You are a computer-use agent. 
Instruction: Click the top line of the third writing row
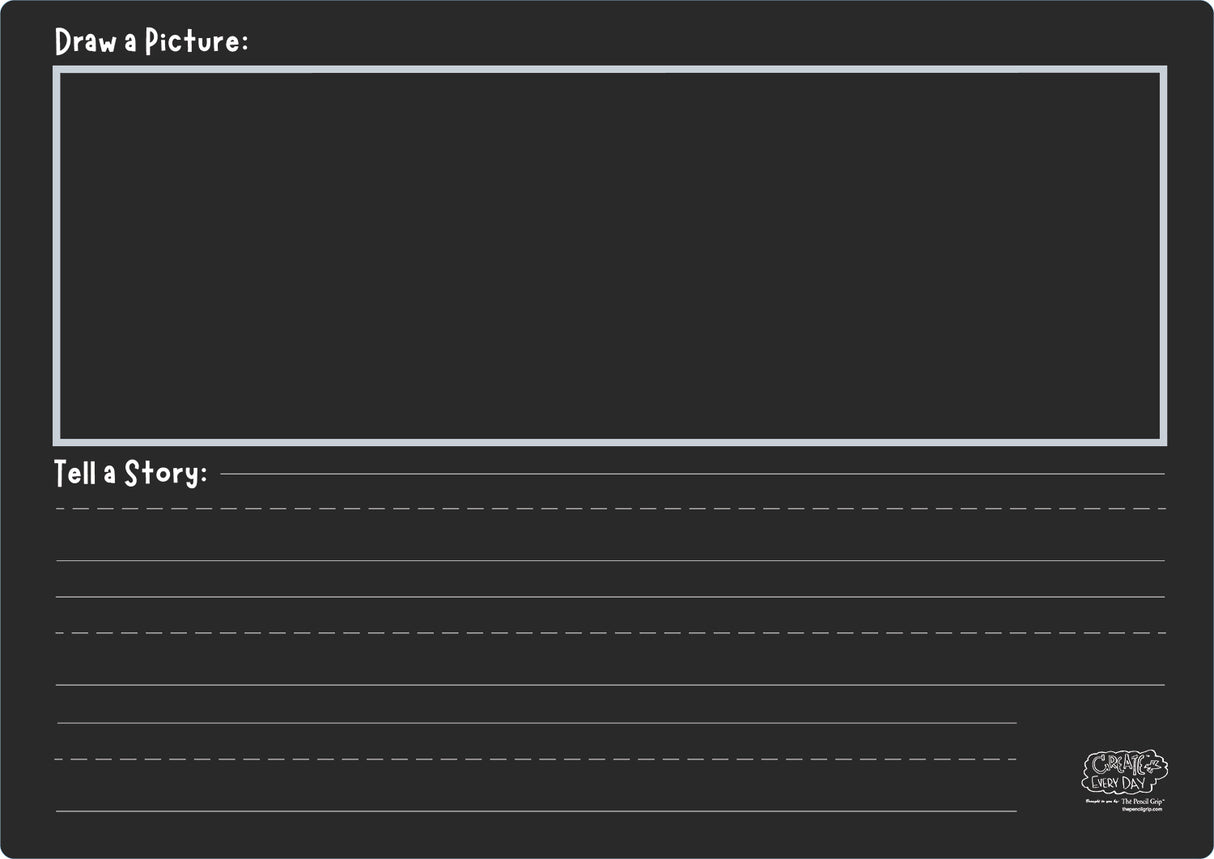click(x=536, y=722)
